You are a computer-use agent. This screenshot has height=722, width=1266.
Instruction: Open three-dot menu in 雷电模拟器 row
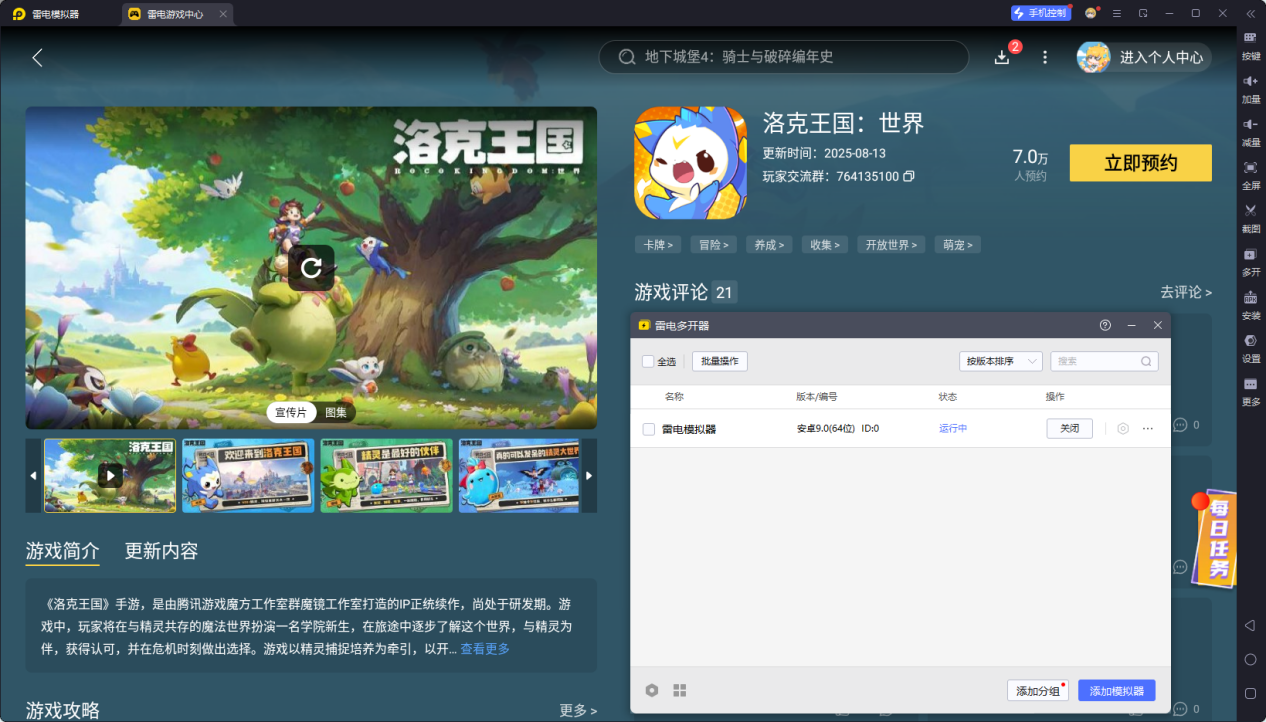(1148, 428)
